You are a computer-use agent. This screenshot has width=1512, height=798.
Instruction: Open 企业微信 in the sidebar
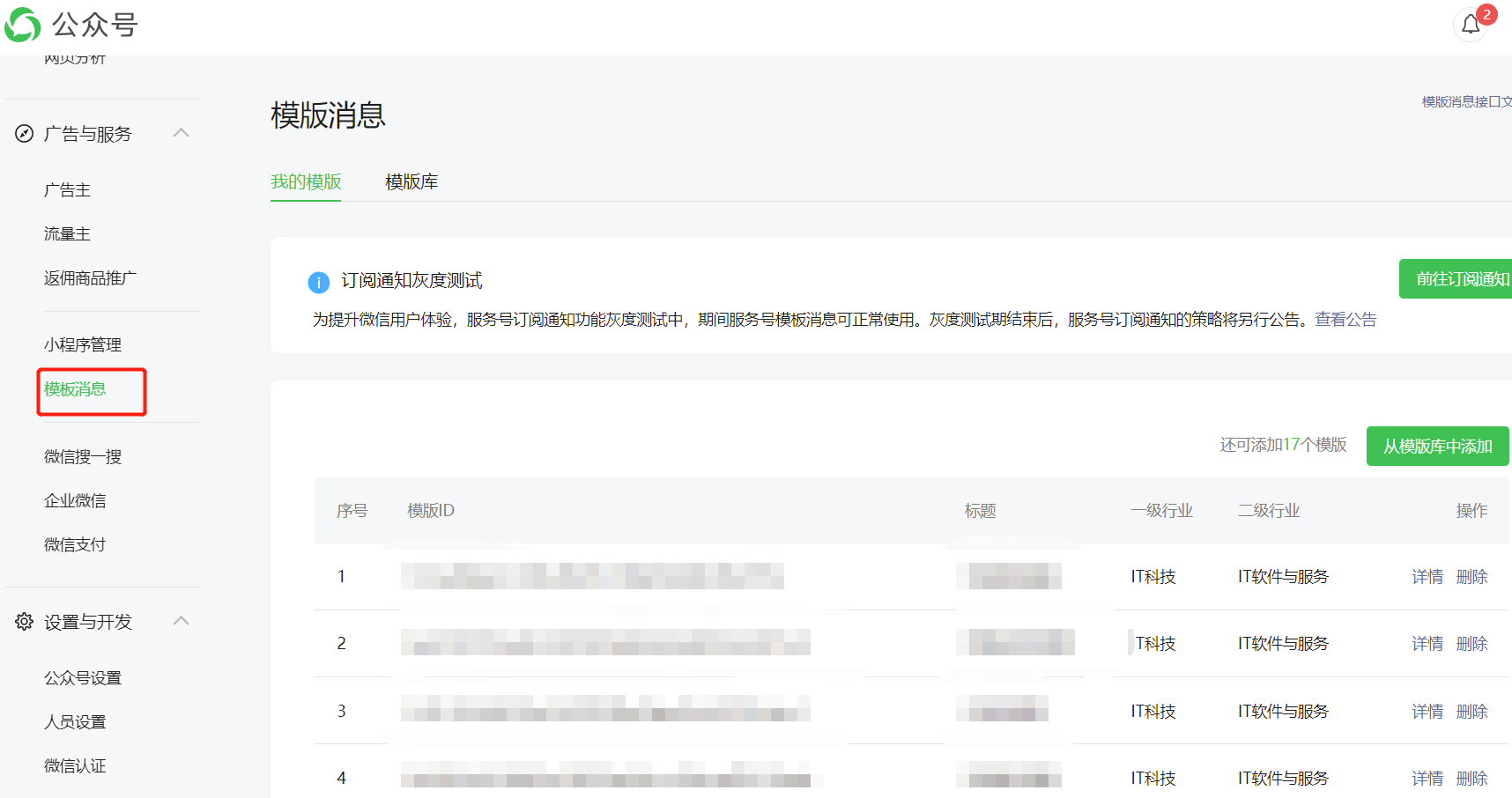(76, 500)
